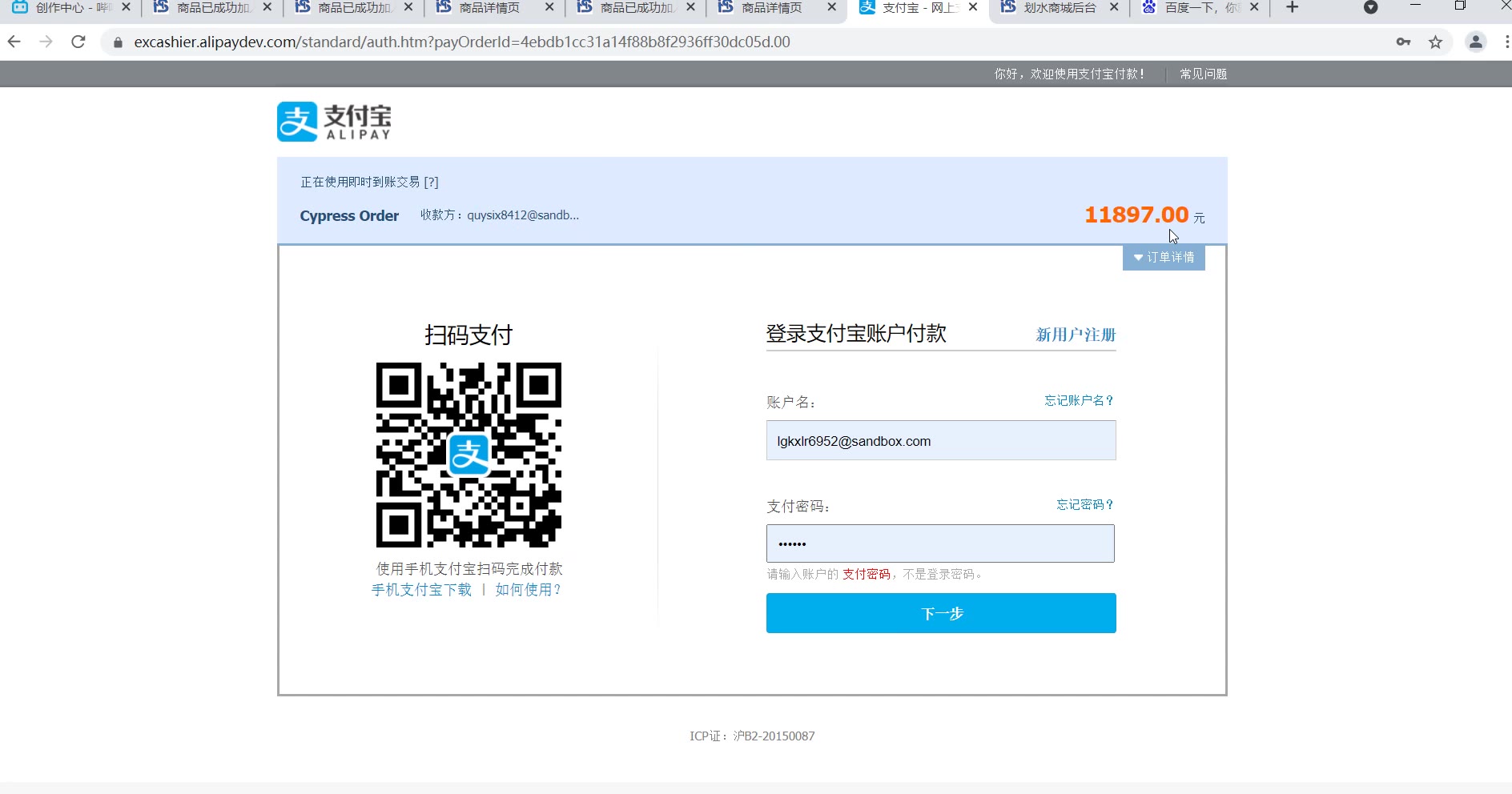Click the lock icon in the address bar
1512x794 pixels.
tap(118, 42)
